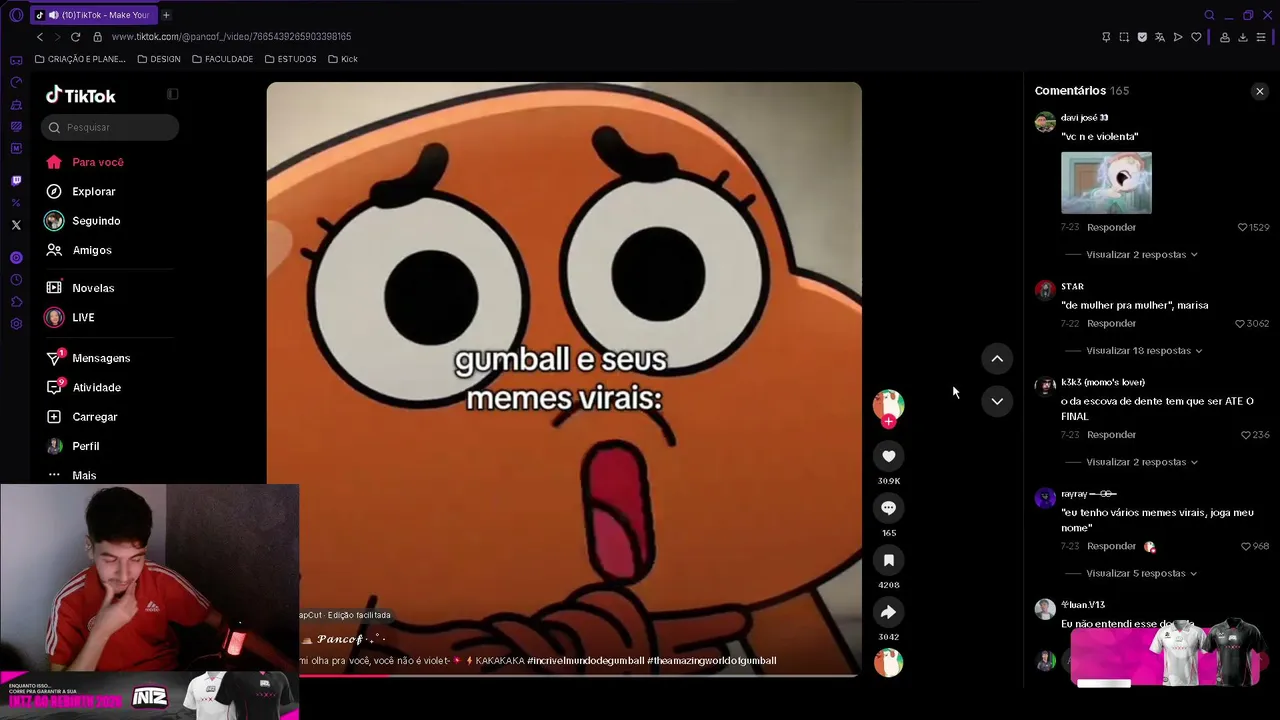This screenshot has width=1280, height=720.
Task: Expand 'Visualizar 2 respostas' under k3k3's comment
Action: click(1142, 462)
